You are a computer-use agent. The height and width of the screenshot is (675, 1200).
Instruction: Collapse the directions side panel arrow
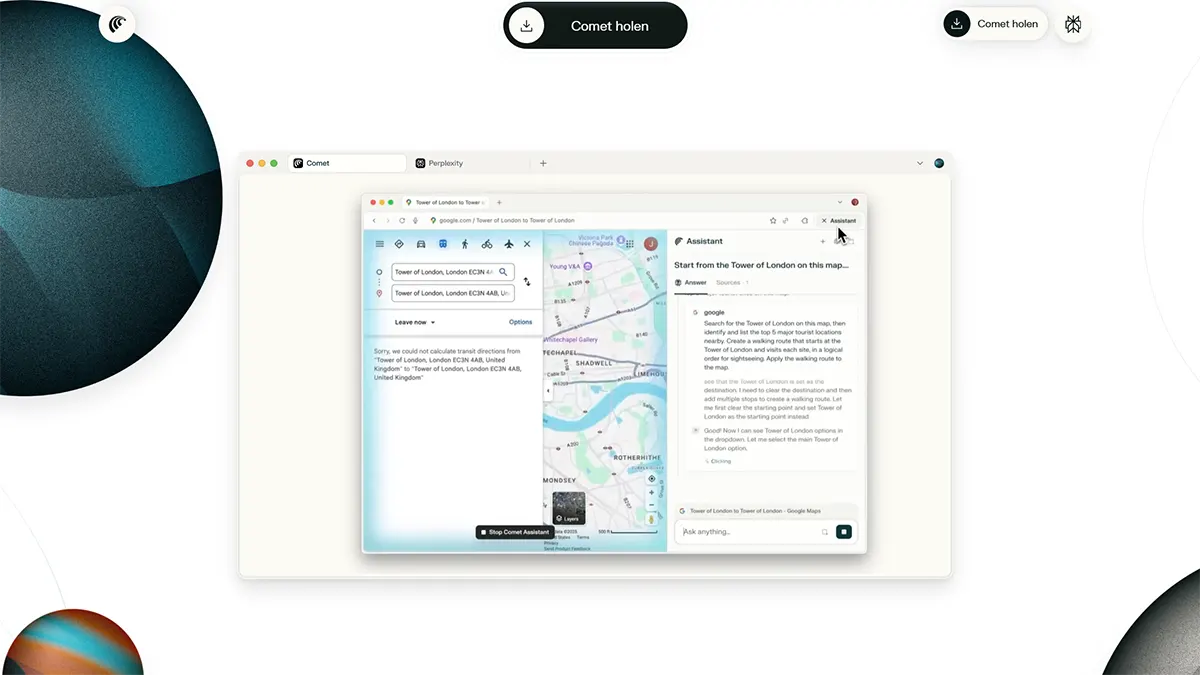click(x=547, y=391)
